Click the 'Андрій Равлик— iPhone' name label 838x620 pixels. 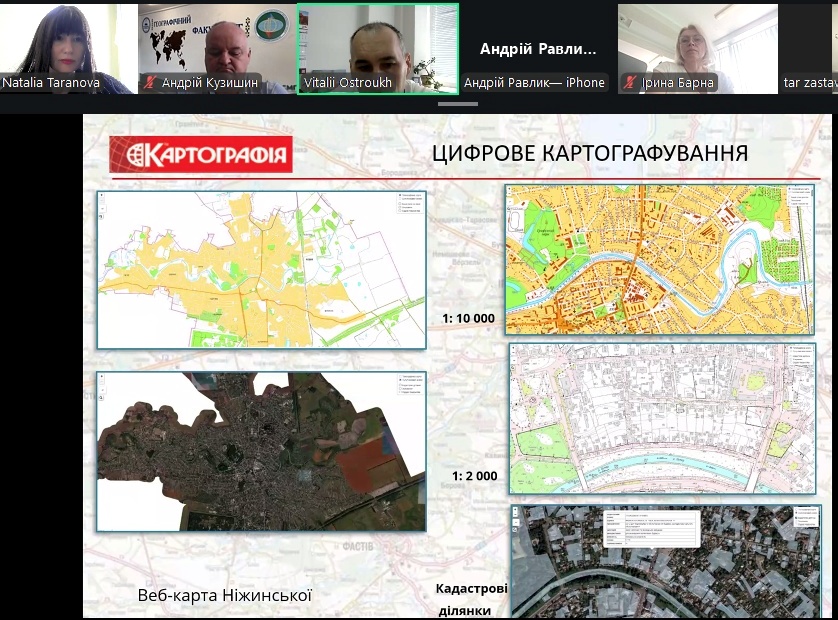[534, 83]
